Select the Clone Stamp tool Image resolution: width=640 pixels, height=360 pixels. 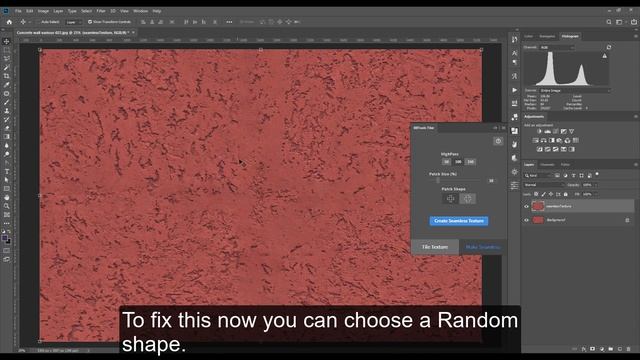(x=7, y=111)
